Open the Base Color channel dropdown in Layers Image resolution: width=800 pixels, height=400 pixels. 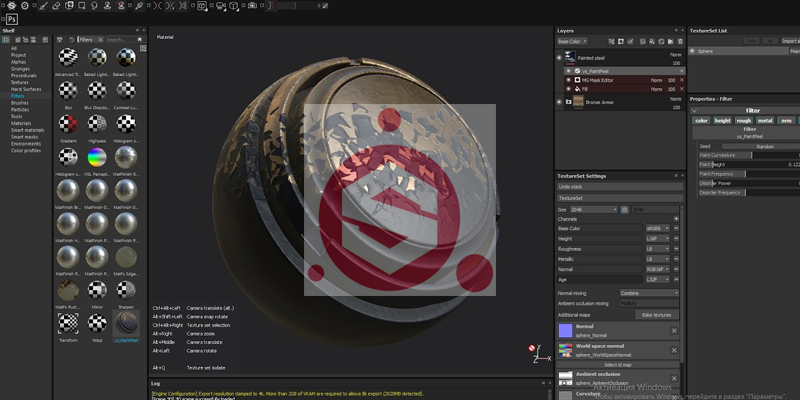point(572,41)
